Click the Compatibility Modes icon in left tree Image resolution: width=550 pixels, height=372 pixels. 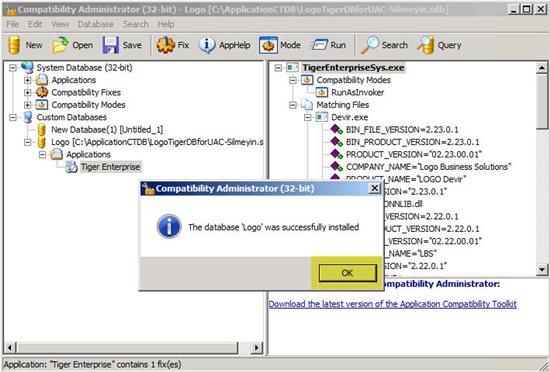coord(42,105)
